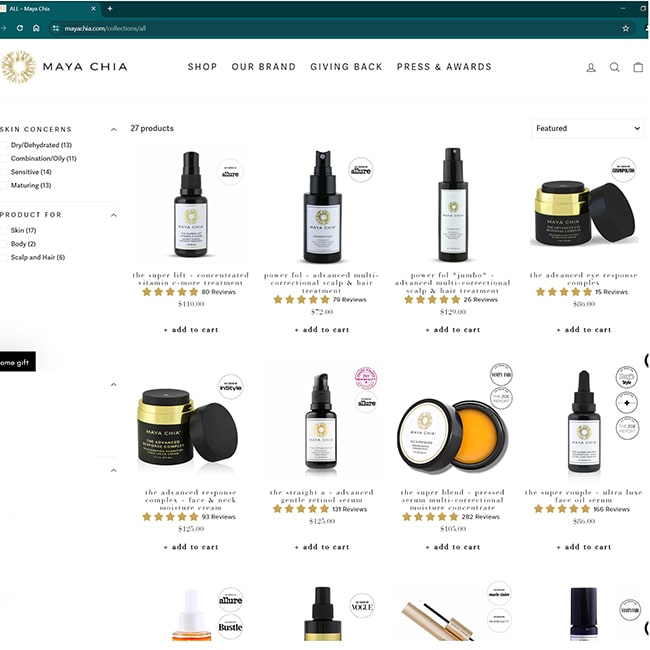Viewport: 650px width, 650px height.
Task: Click Zoe Report badge on super blend
Action: pos(501,398)
